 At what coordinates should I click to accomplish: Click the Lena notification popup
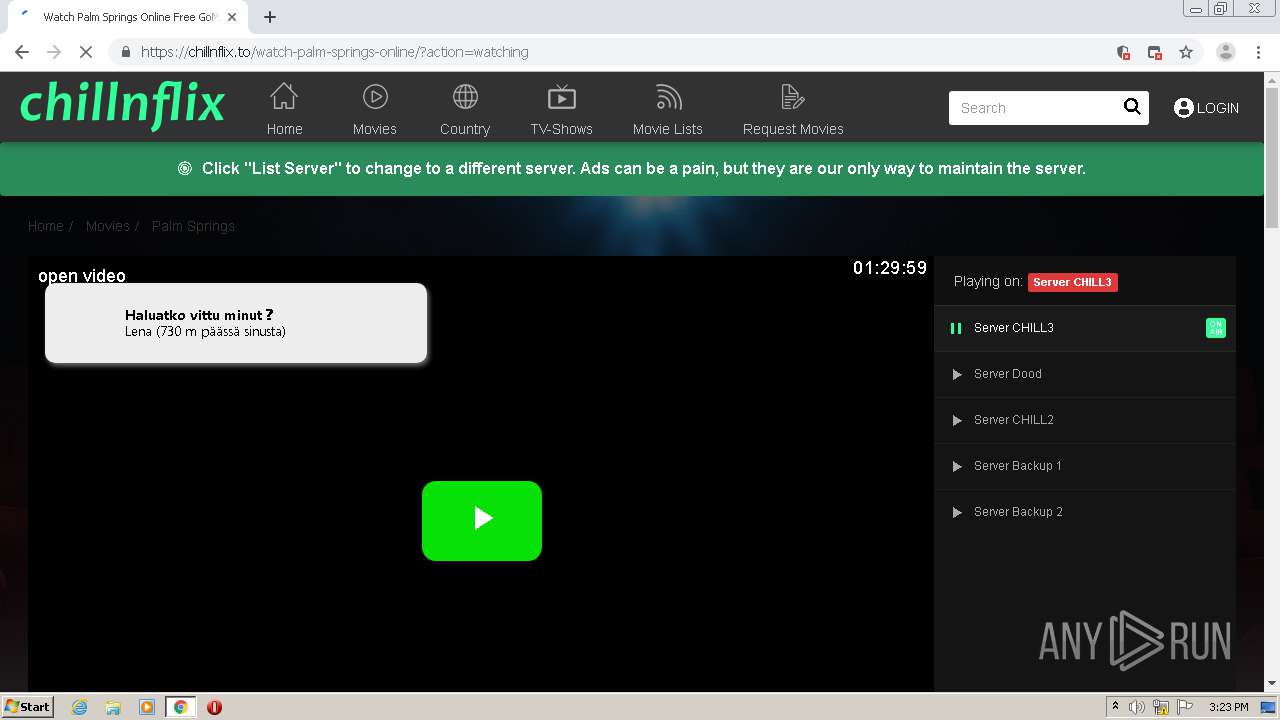pos(236,323)
